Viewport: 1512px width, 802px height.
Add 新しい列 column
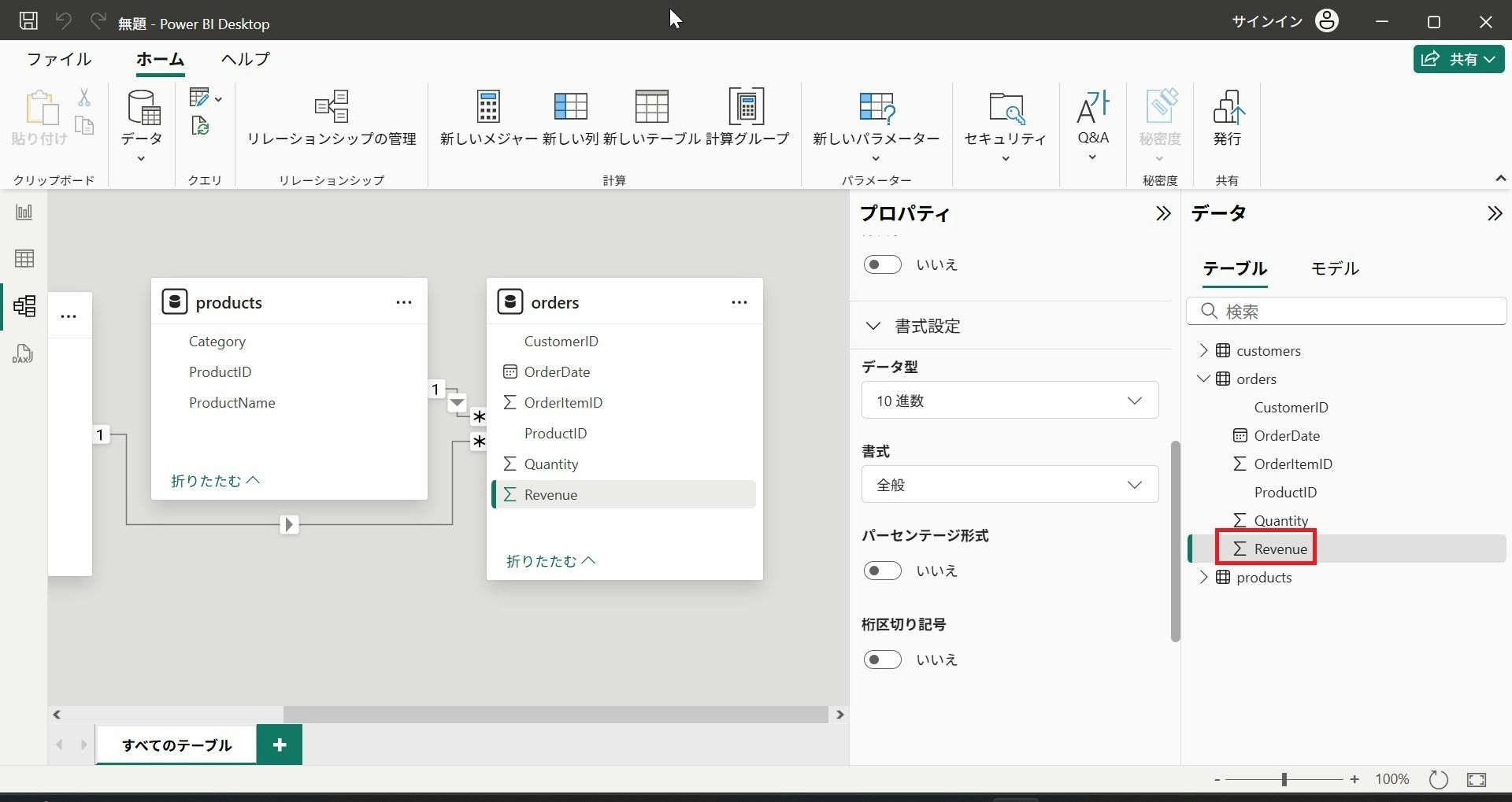click(570, 118)
